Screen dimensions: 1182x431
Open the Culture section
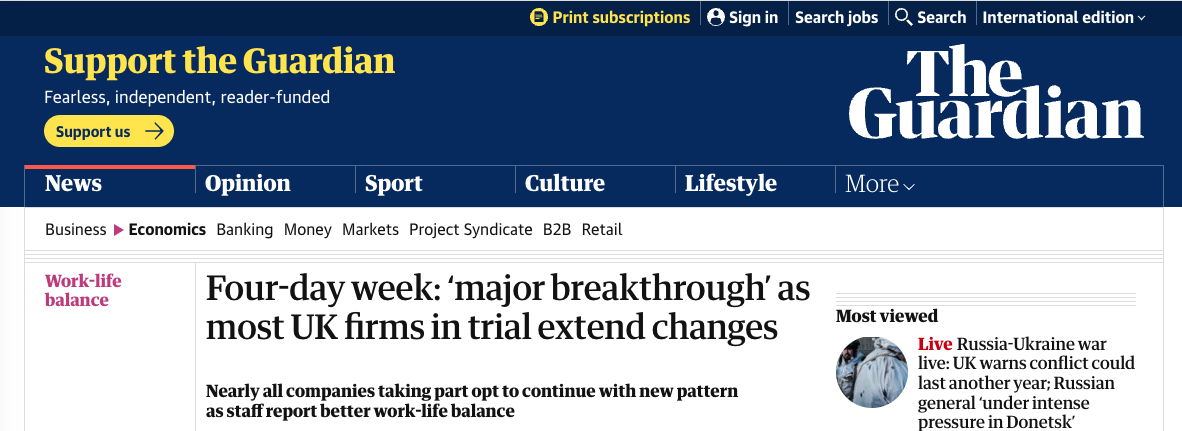(x=565, y=183)
